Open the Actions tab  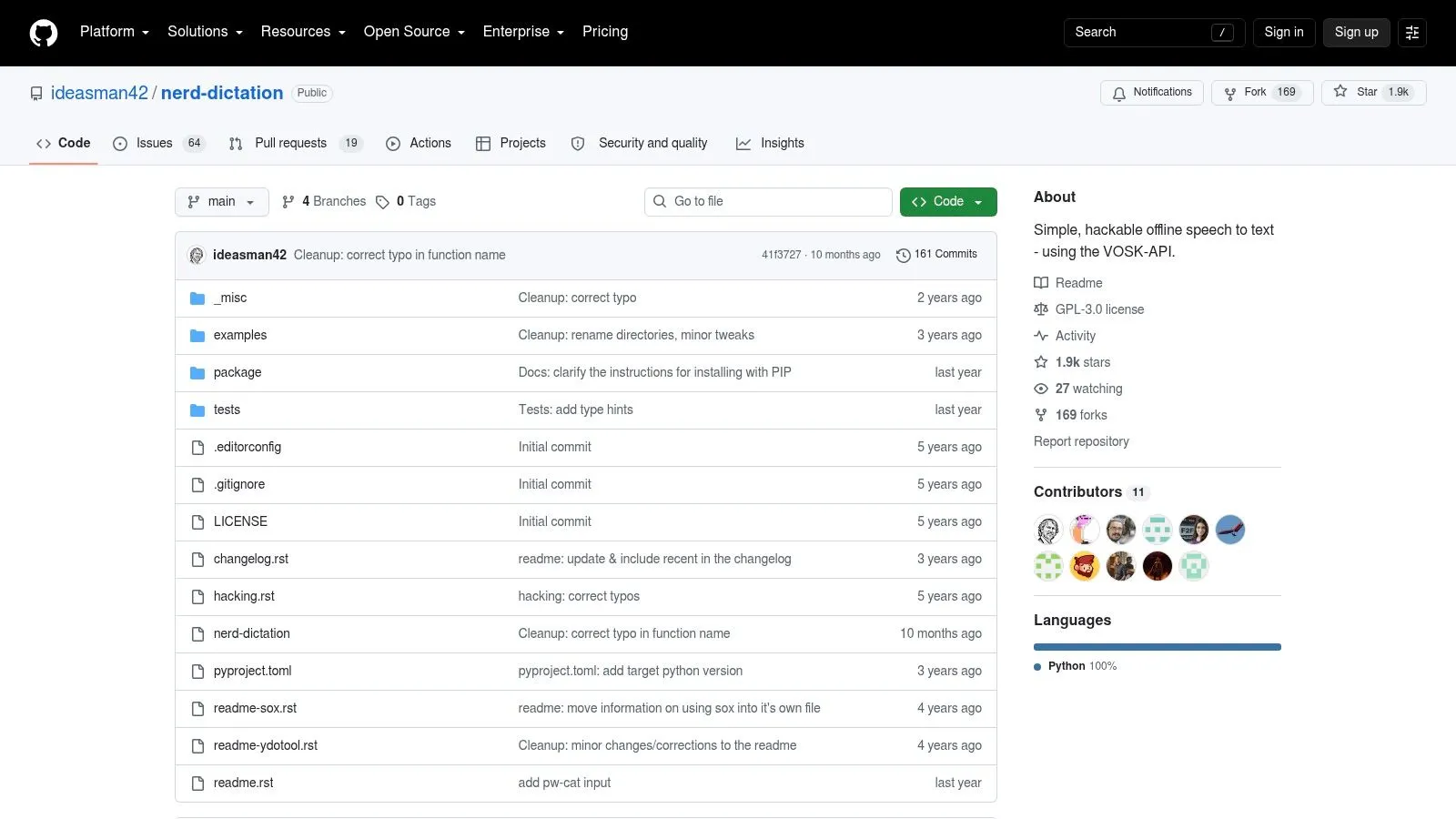click(x=419, y=144)
